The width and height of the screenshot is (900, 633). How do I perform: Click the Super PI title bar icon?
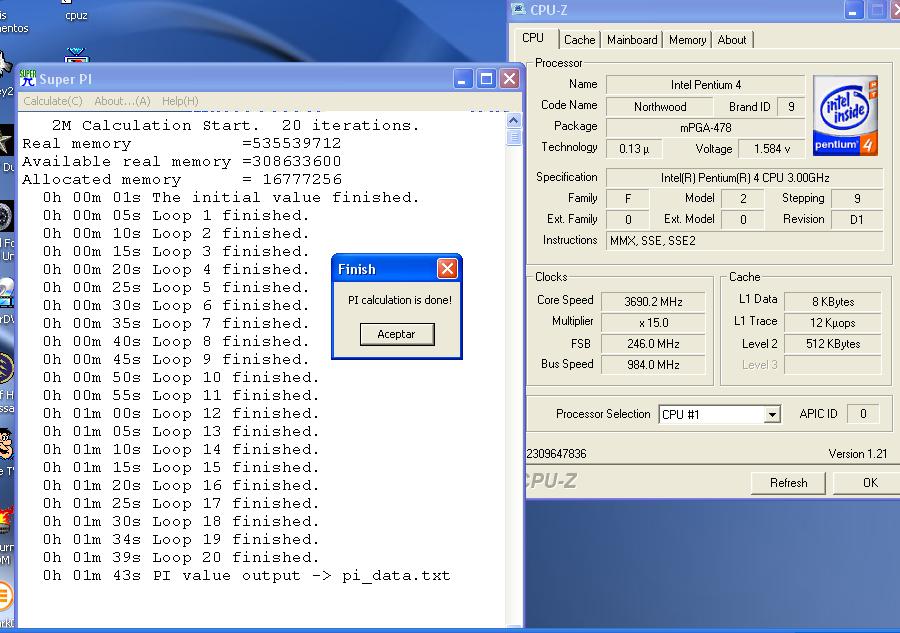click(27, 79)
